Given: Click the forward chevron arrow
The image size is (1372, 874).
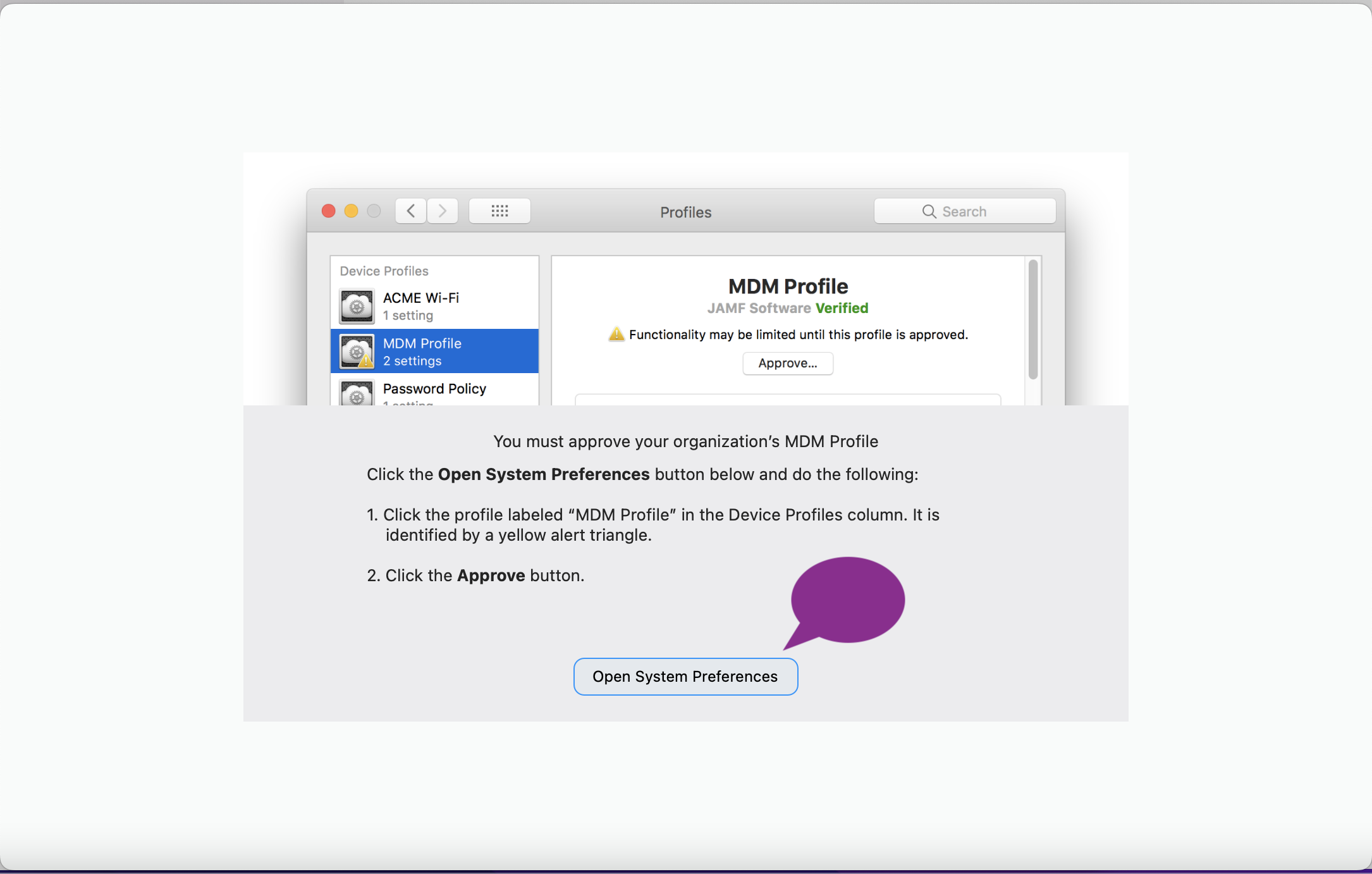Looking at the screenshot, I should tap(443, 211).
